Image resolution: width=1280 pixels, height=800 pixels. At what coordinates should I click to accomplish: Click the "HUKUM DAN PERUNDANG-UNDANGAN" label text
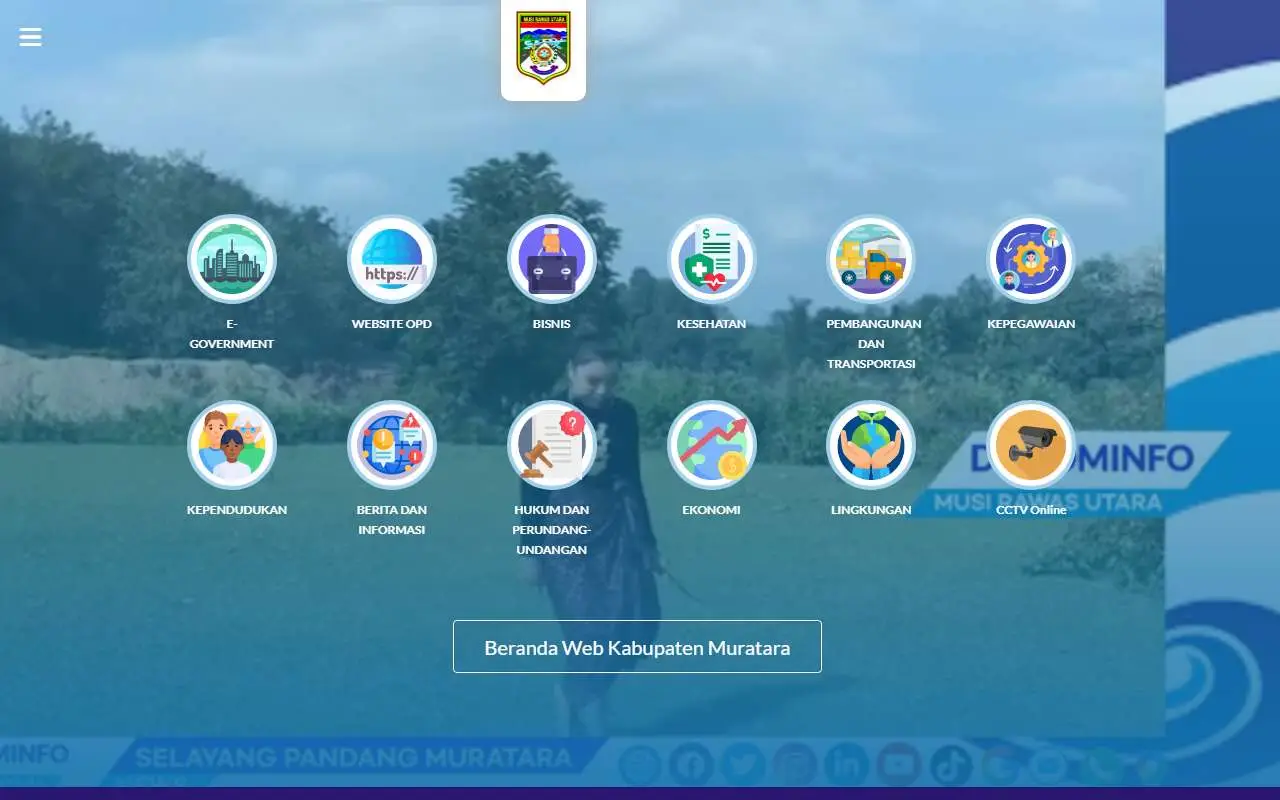(552, 530)
